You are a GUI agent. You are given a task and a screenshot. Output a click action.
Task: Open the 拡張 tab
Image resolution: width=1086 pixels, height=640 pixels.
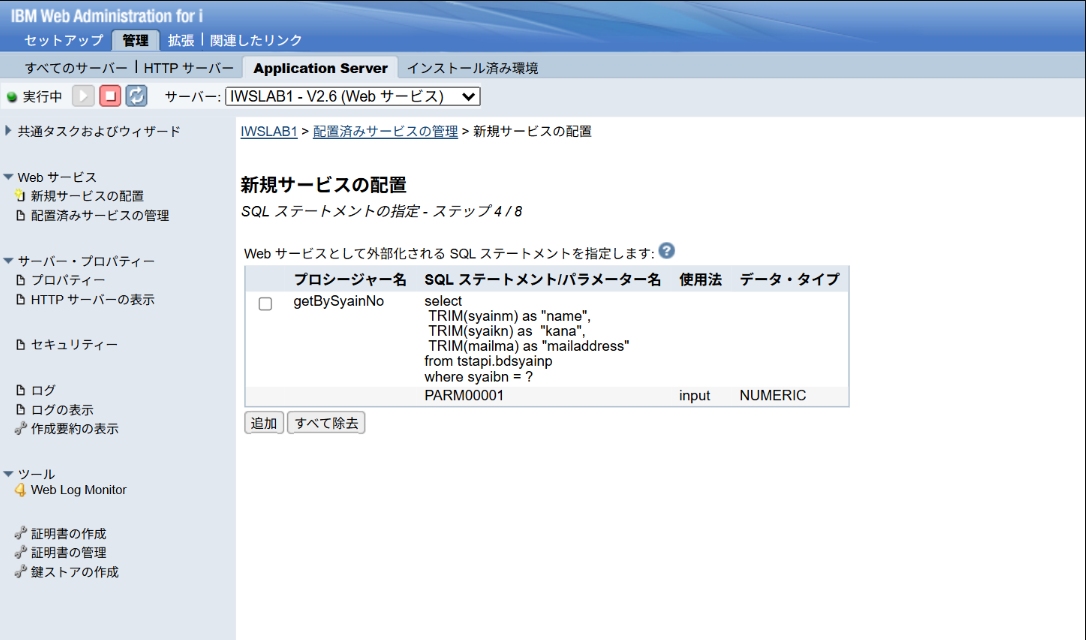point(181,40)
